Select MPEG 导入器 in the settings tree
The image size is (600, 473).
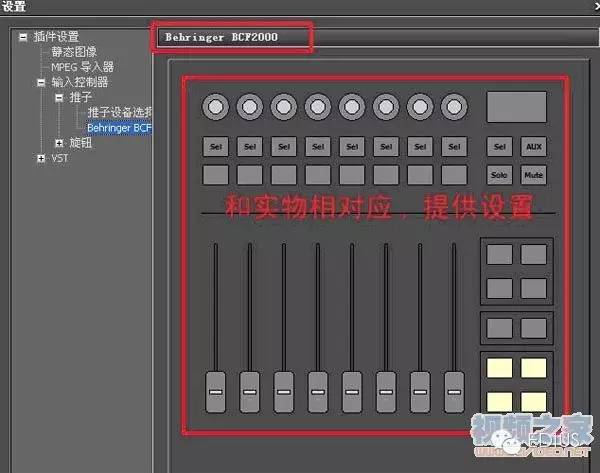(x=82, y=67)
